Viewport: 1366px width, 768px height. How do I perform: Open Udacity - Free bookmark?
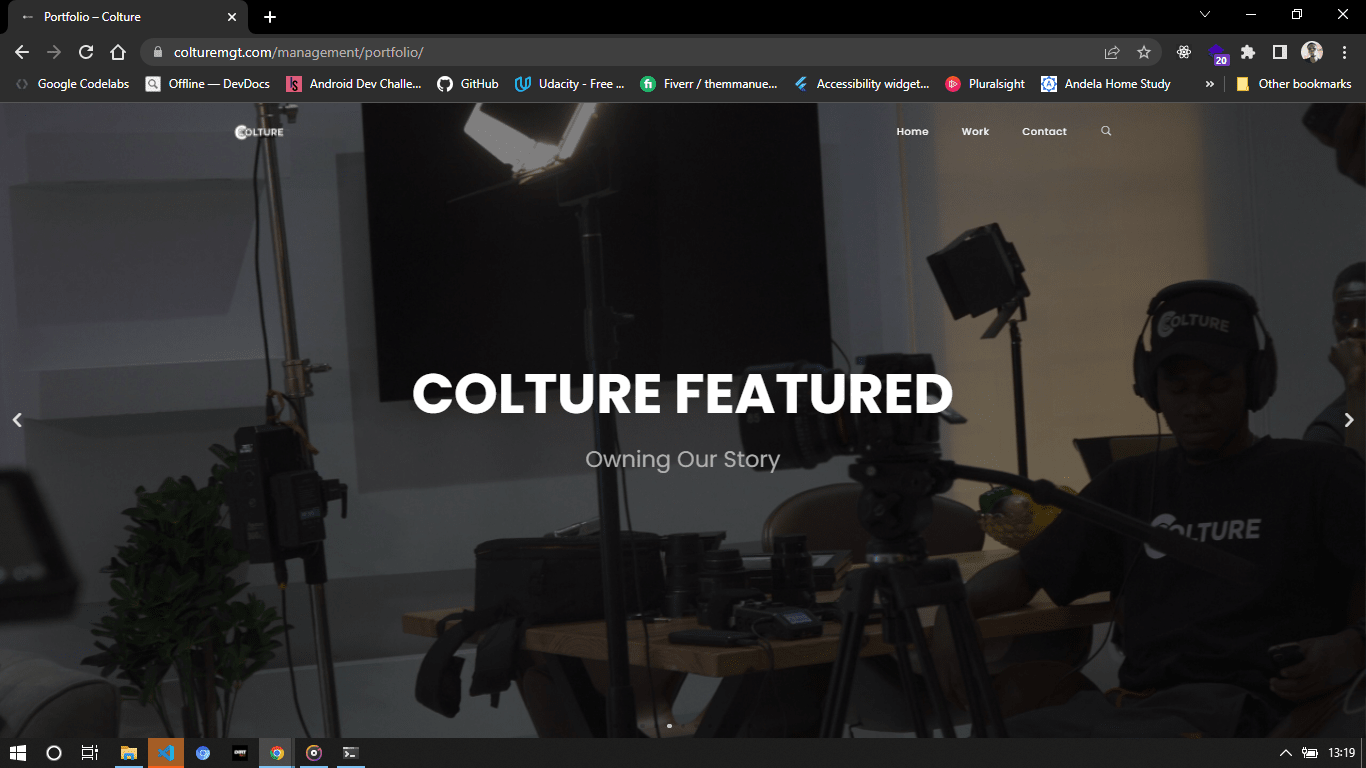point(570,84)
